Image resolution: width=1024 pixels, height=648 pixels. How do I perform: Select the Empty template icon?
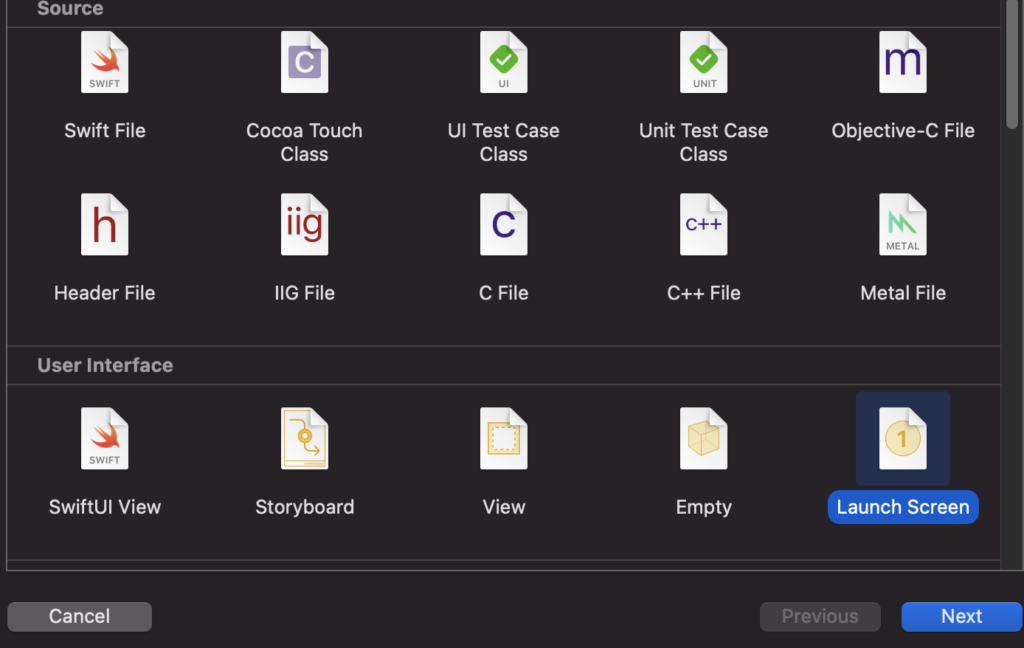pyautogui.click(x=703, y=438)
